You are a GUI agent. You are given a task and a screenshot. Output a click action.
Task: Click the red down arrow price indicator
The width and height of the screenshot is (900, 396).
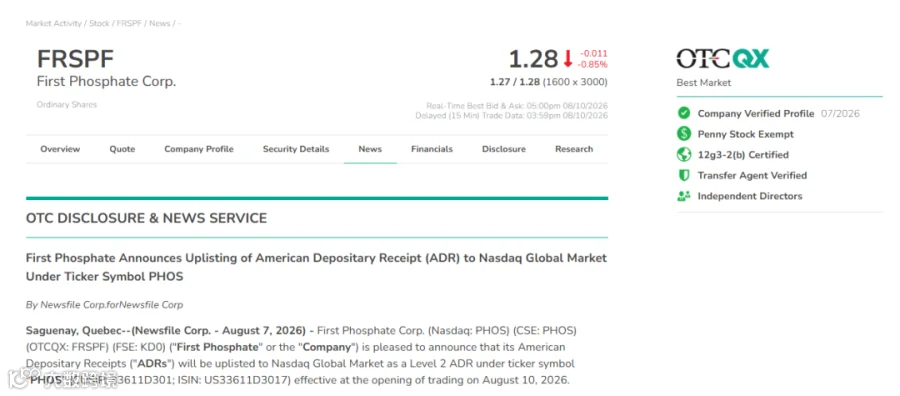568,59
